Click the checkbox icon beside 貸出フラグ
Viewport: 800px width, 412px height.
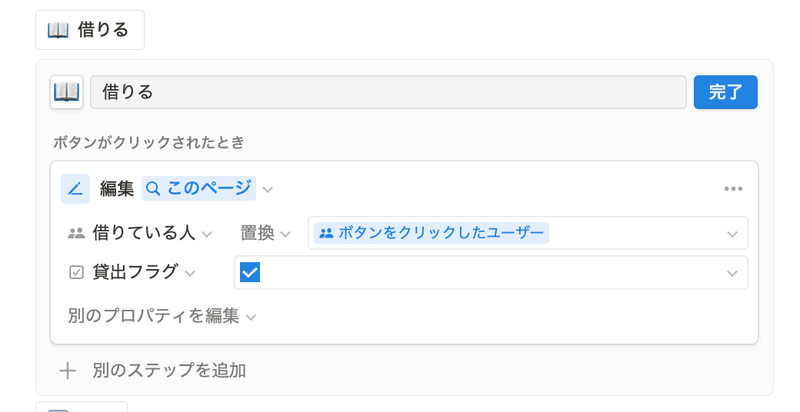[x=76, y=272]
